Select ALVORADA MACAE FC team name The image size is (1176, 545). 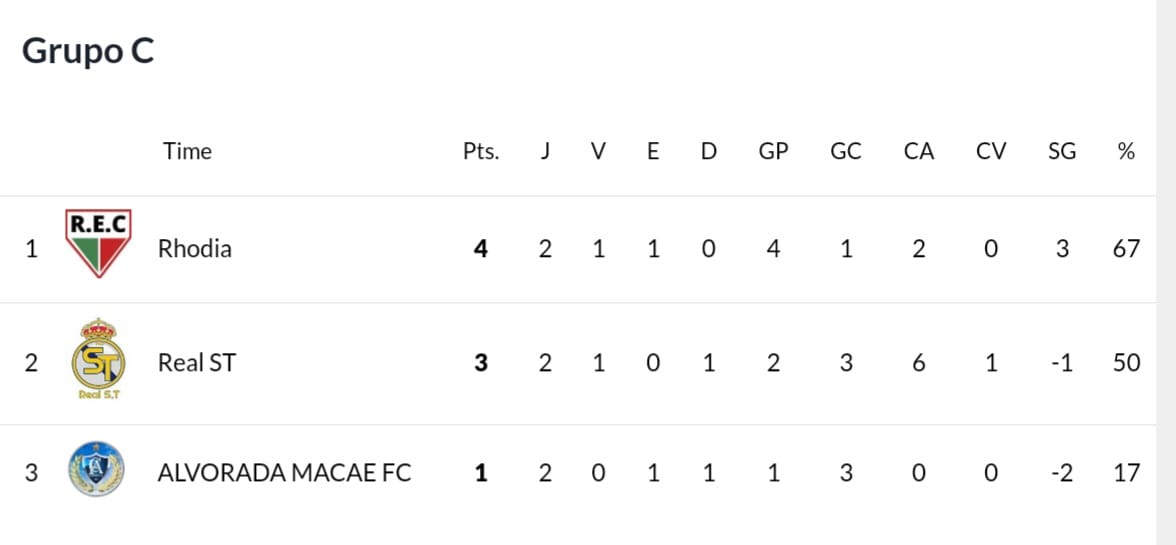(284, 472)
